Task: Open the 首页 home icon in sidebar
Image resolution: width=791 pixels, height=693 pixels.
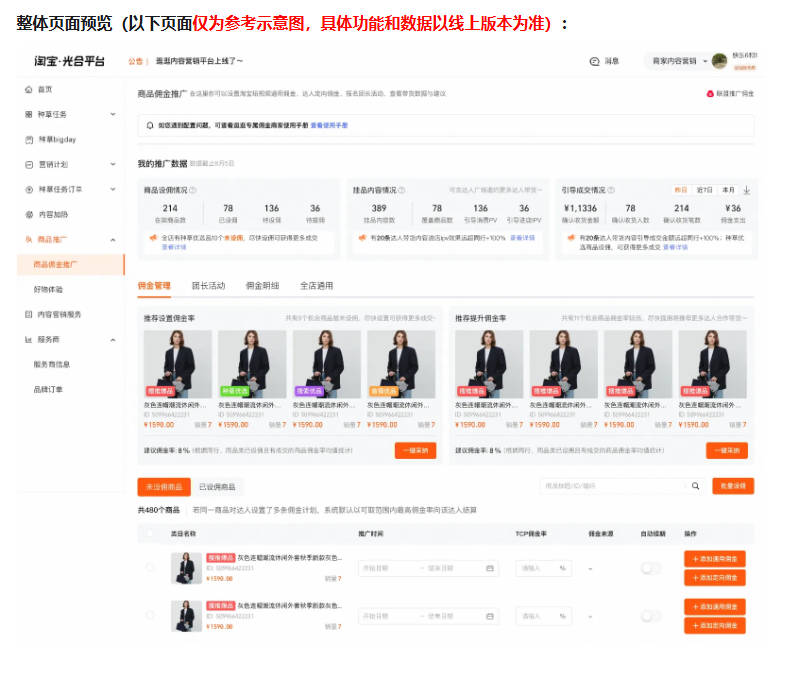Action: click(28, 89)
